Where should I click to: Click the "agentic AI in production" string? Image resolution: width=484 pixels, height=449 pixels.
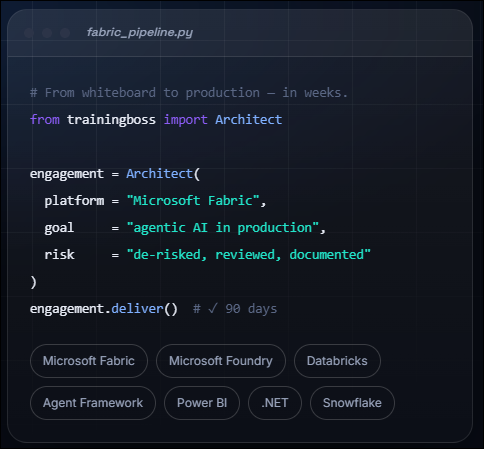coord(222,228)
